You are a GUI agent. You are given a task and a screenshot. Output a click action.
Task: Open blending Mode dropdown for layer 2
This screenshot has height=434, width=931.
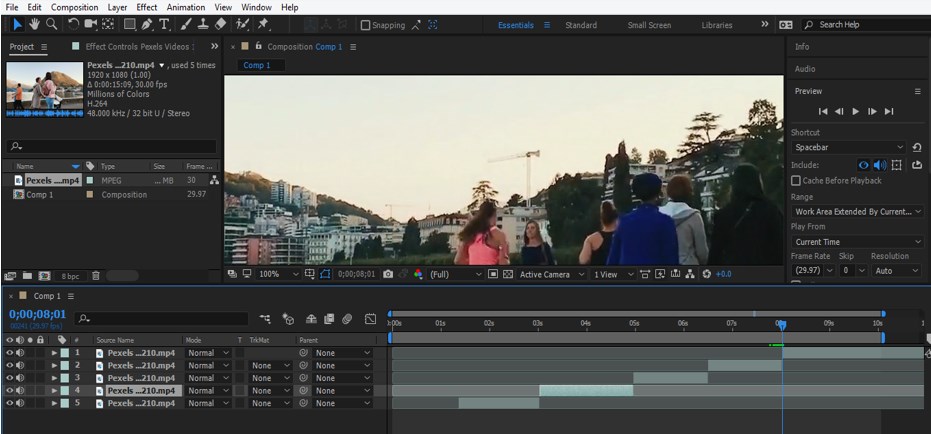pos(207,366)
